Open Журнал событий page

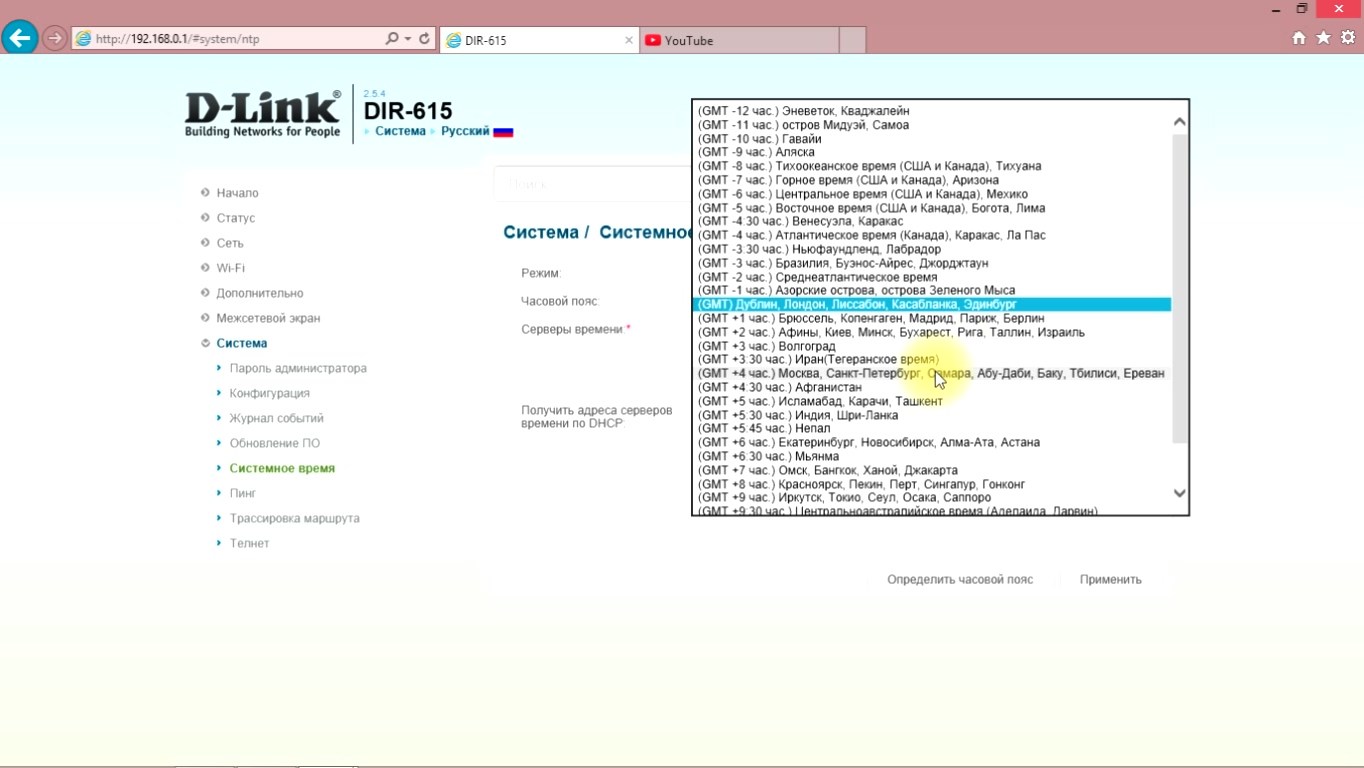pyautogui.click(x=276, y=418)
